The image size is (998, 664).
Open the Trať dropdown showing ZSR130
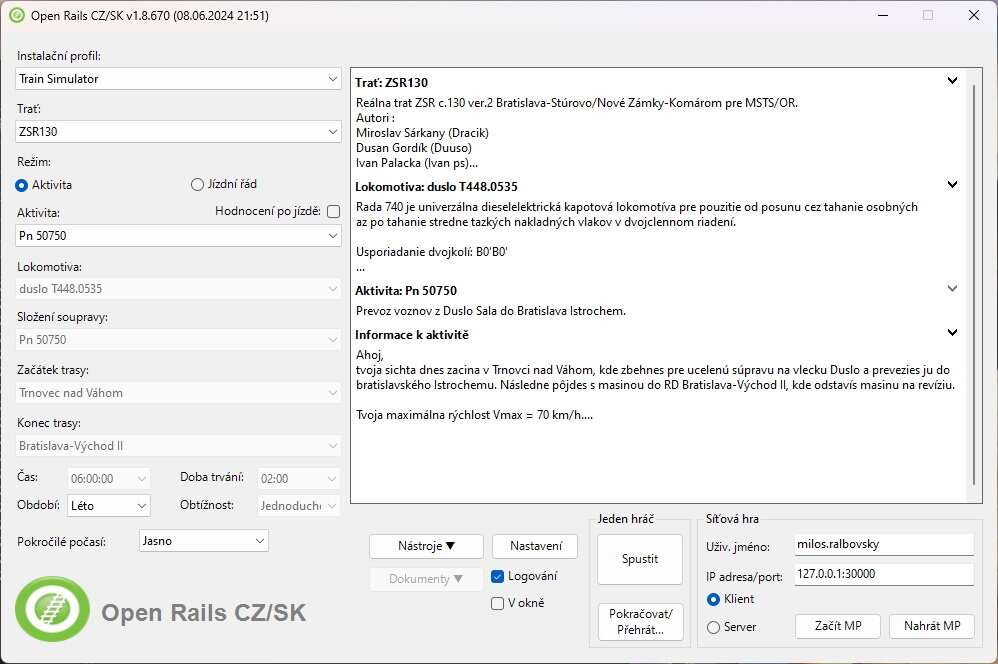[x=178, y=132]
